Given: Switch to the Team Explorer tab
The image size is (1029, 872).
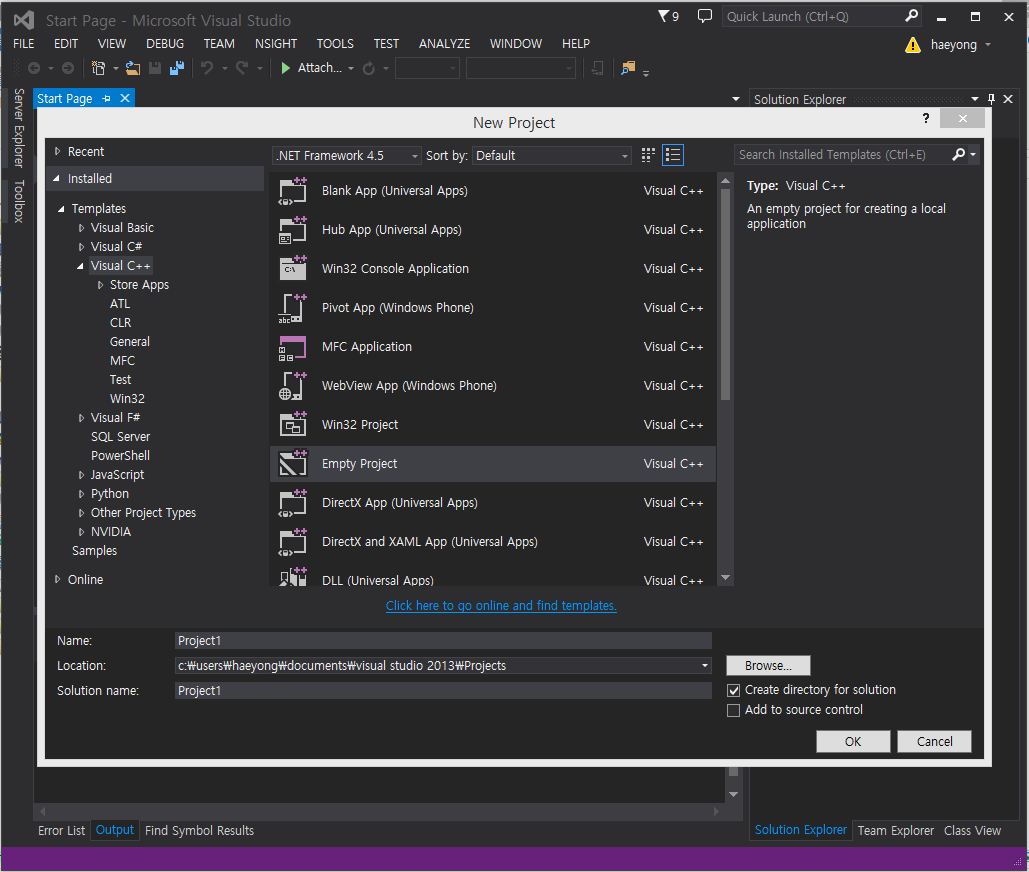Looking at the screenshot, I should [x=895, y=830].
